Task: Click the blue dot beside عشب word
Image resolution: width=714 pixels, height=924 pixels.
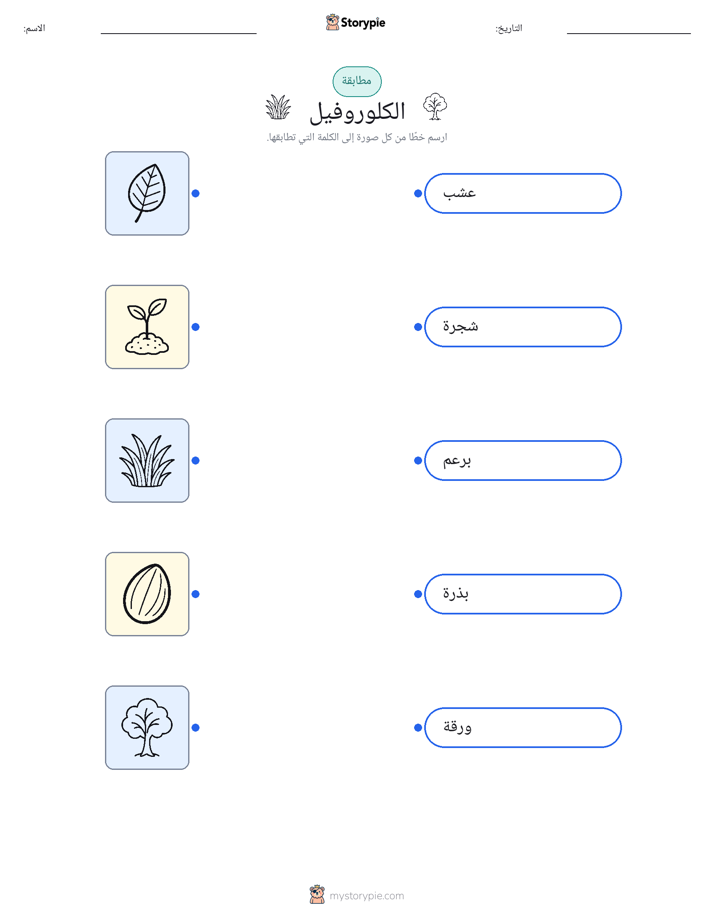Action: (x=418, y=193)
